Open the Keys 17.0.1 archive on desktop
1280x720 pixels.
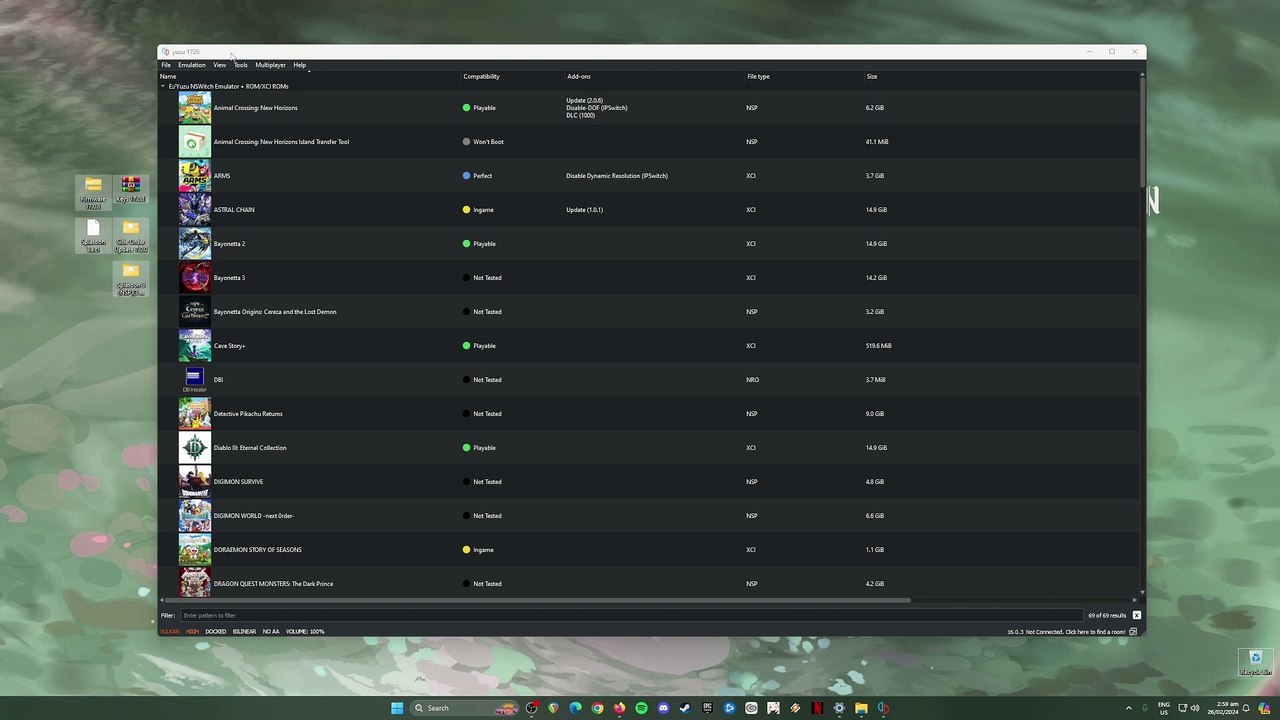tap(130, 190)
